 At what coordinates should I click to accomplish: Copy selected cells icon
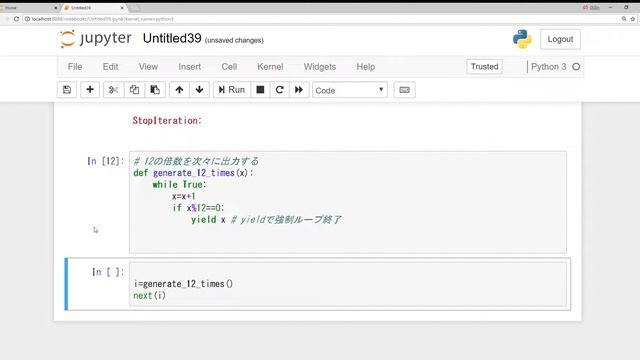[x=134, y=90]
